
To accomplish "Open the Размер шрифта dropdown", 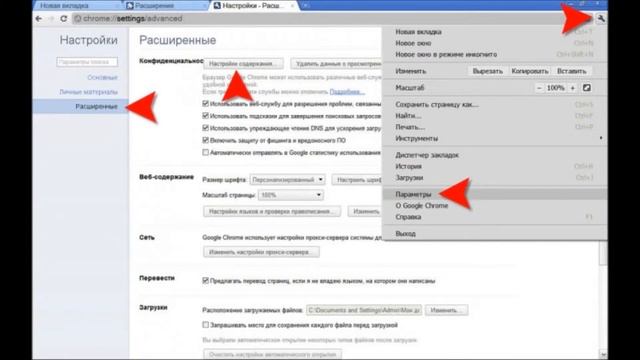I will 287,180.
